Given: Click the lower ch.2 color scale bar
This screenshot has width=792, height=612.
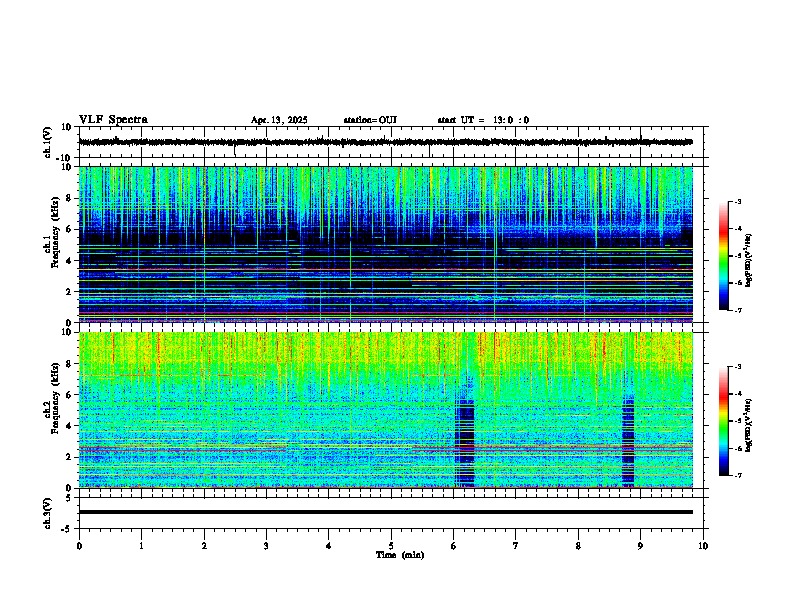Looking at the screenshot, I should click(723, 421).
